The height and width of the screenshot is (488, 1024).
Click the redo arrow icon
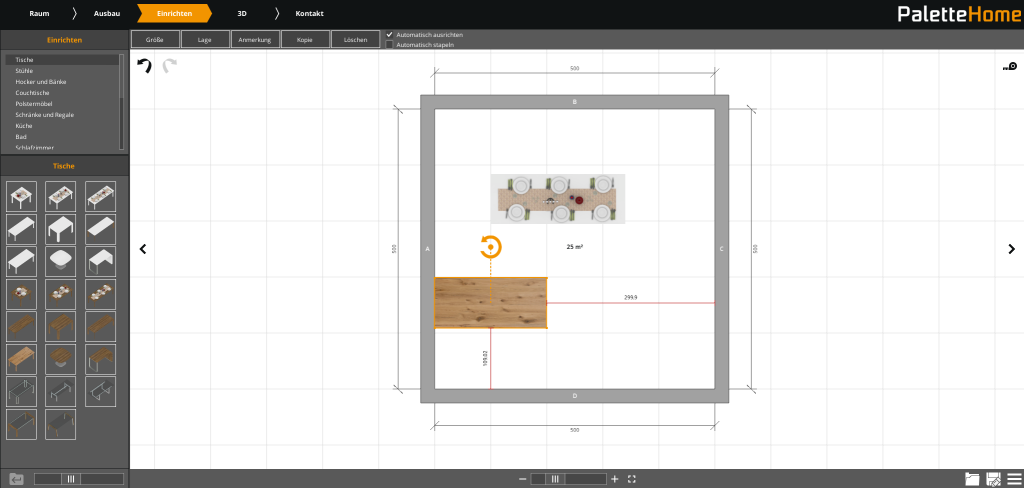pos(169,66)
